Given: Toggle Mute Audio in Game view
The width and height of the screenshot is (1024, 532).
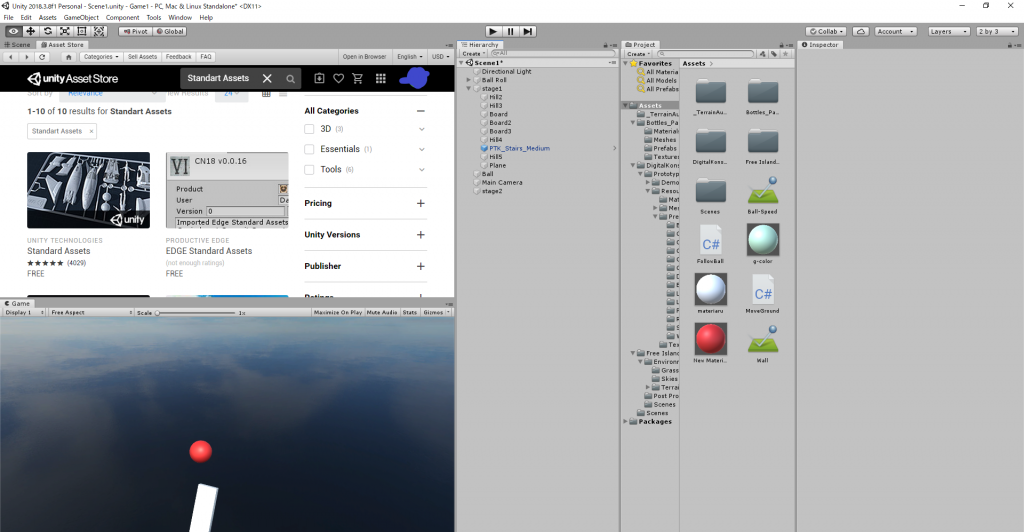Looking at the screenshot, I should tap(382, 313).
